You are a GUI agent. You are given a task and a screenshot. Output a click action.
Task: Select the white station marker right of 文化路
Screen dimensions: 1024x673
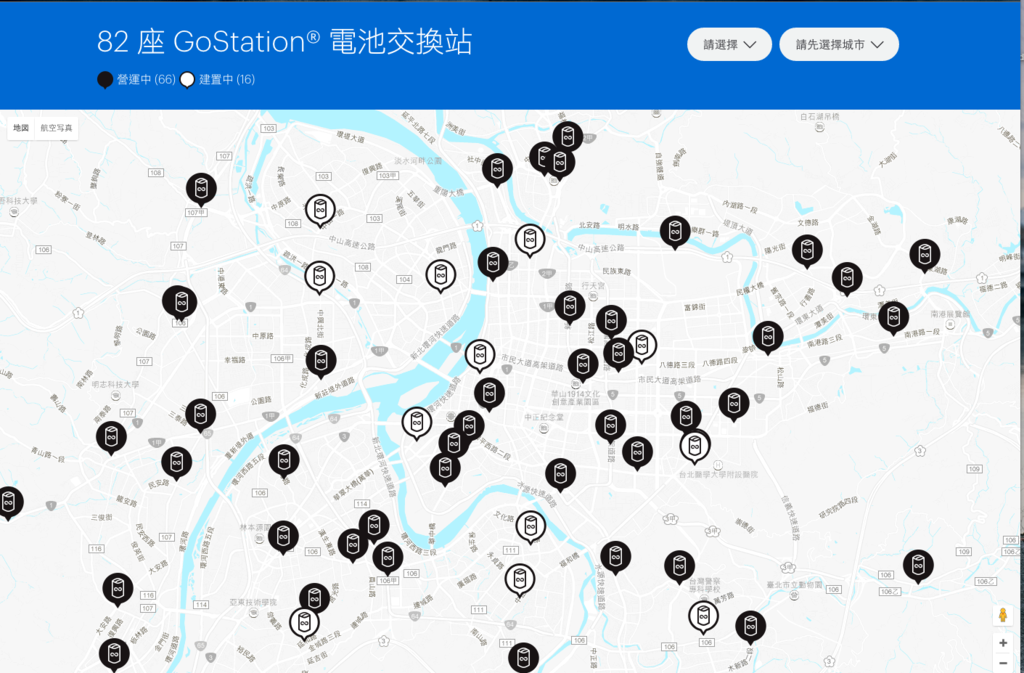coord(530,526)
